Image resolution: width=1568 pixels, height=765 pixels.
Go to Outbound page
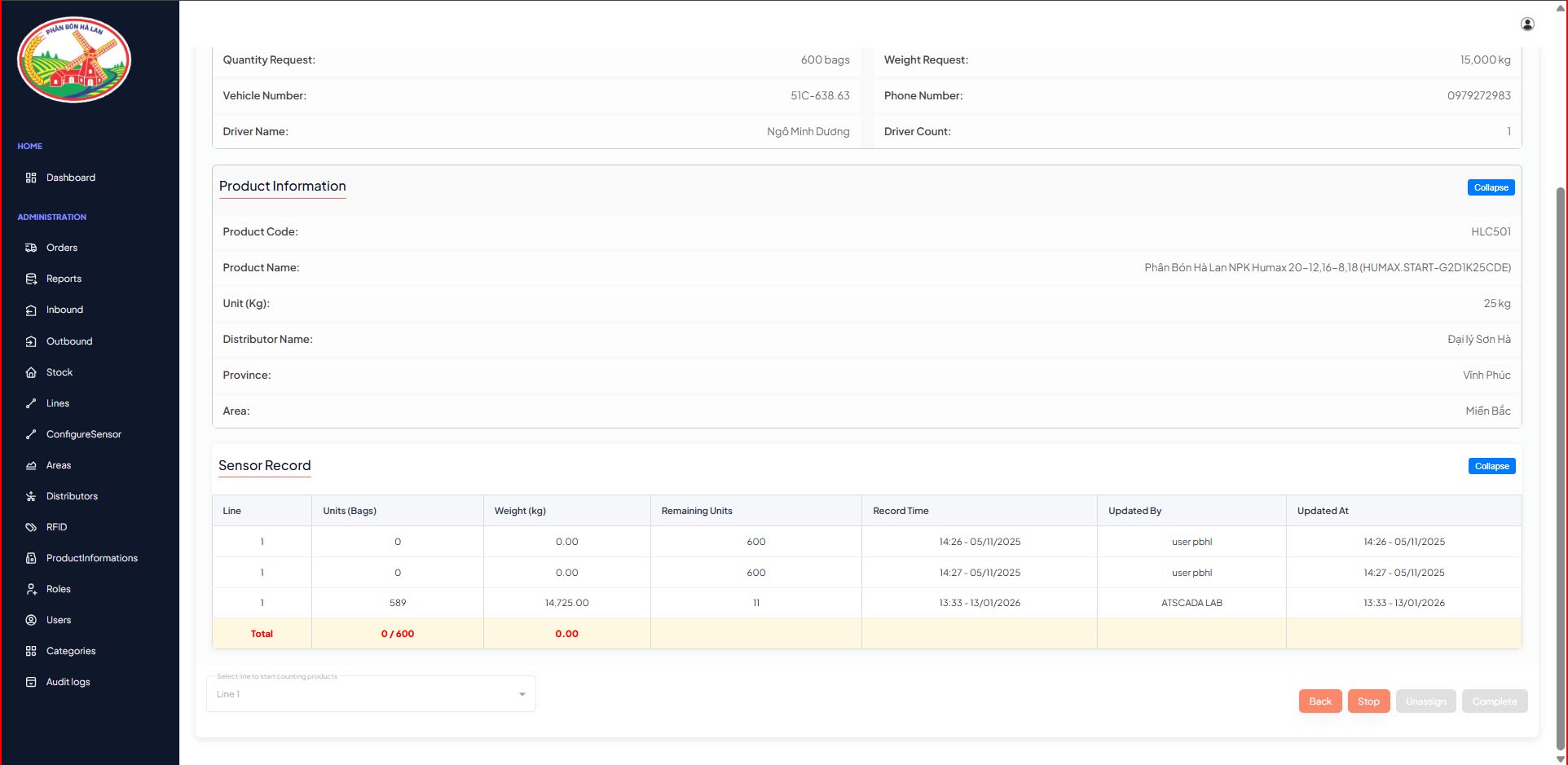(69, 341)
